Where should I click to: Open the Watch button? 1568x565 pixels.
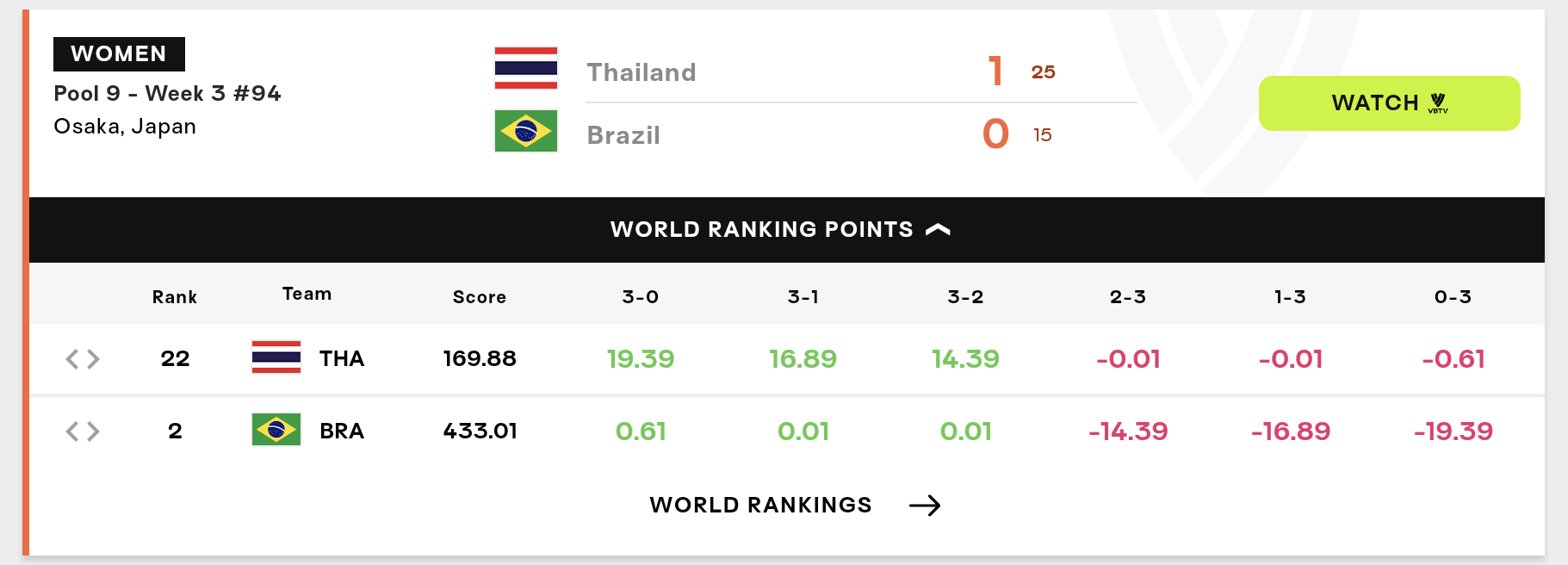coord(1389,103)
